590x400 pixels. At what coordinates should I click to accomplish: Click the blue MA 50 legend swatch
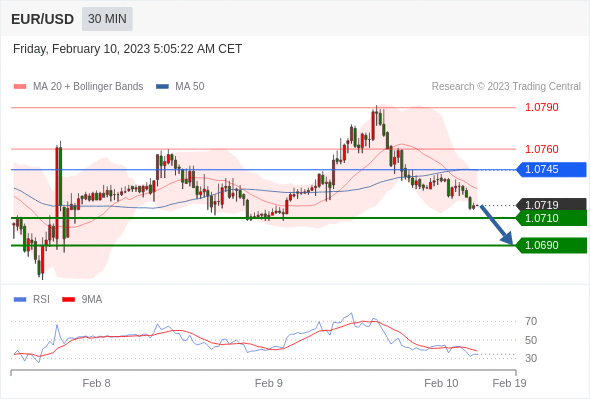pyautogui.click(x=163, y=87)
